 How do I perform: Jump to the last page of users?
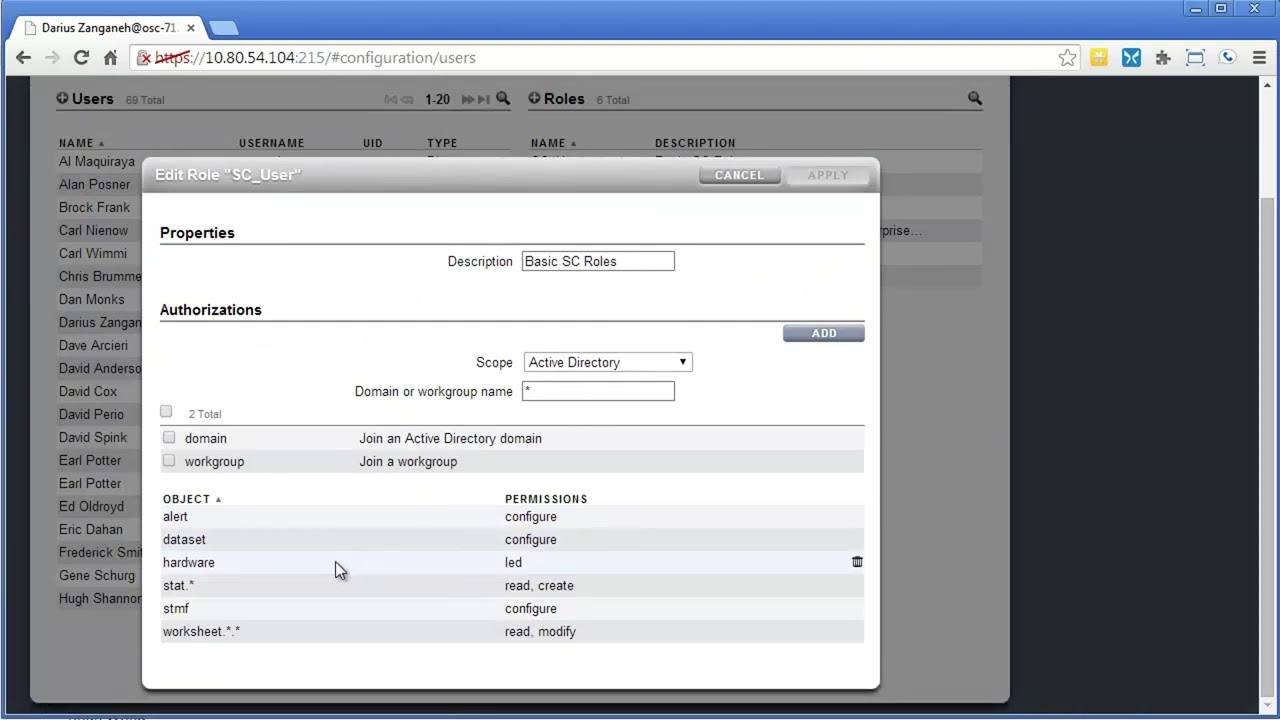pos(484,99)
